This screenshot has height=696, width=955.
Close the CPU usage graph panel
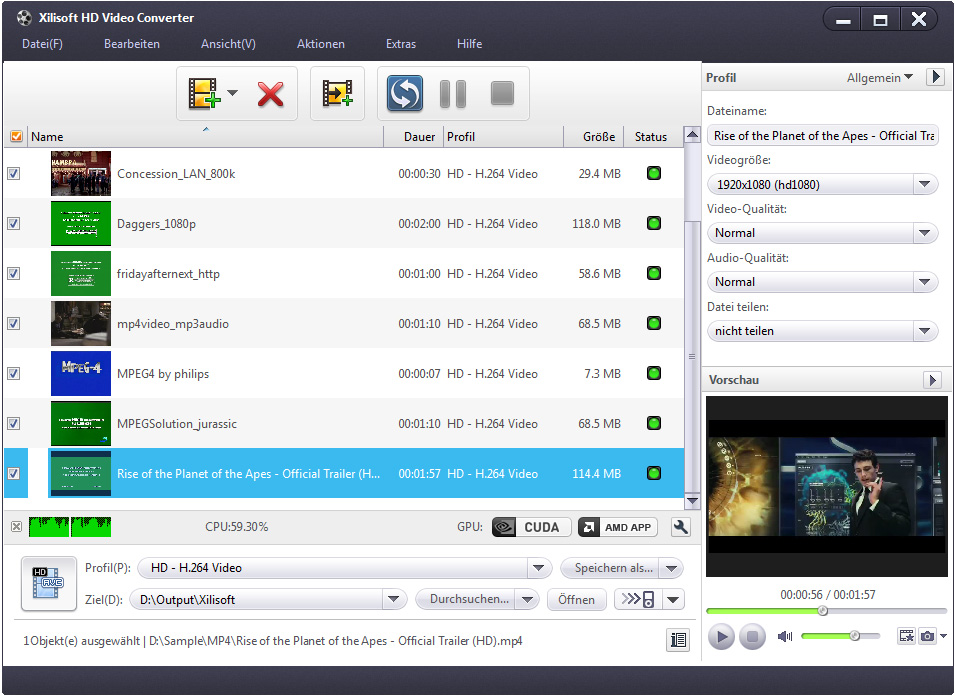[x=16, y=527]
